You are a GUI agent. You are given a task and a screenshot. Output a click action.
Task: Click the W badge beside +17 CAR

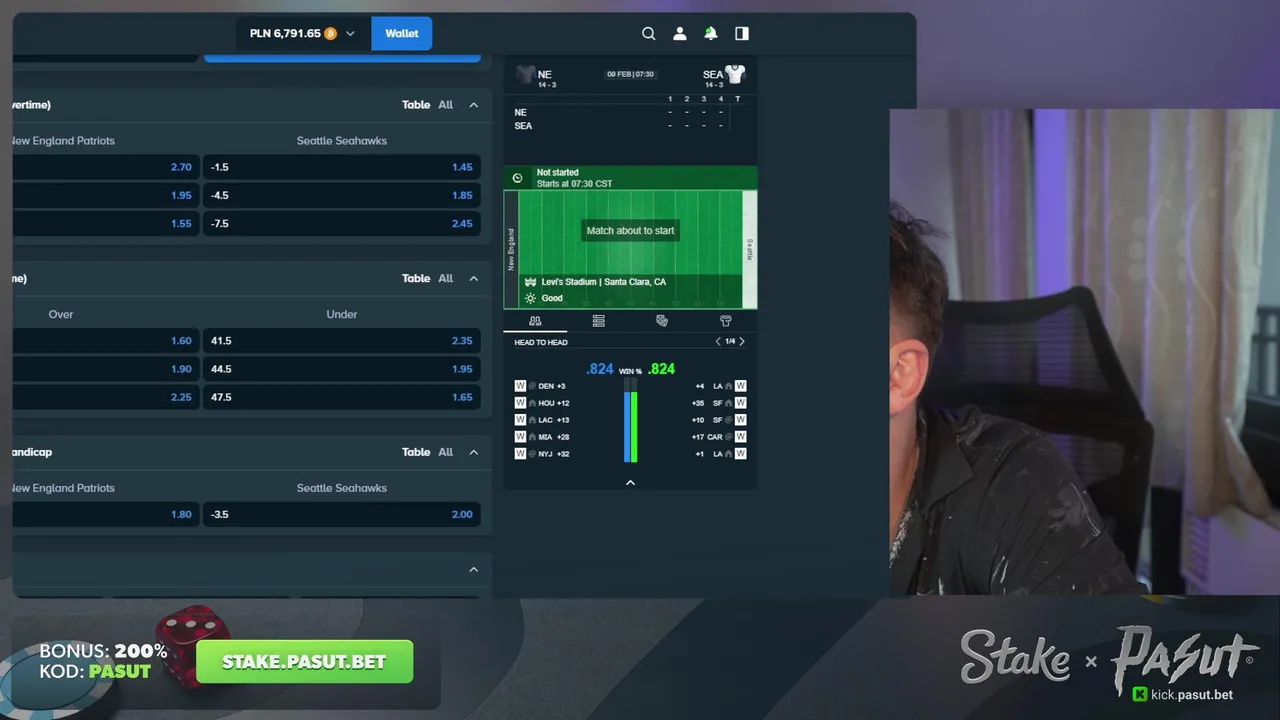741,437
